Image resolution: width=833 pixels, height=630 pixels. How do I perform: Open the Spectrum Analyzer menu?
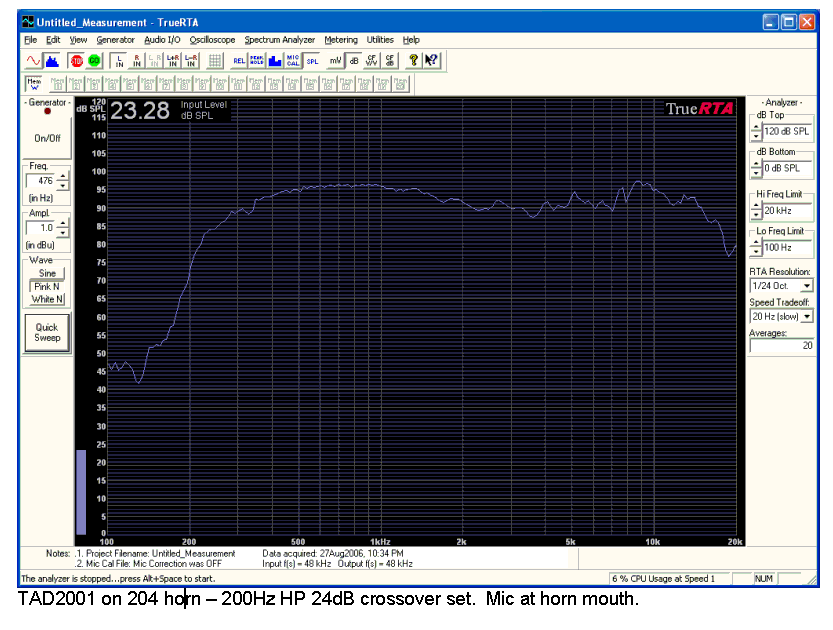tap(279, 40)
